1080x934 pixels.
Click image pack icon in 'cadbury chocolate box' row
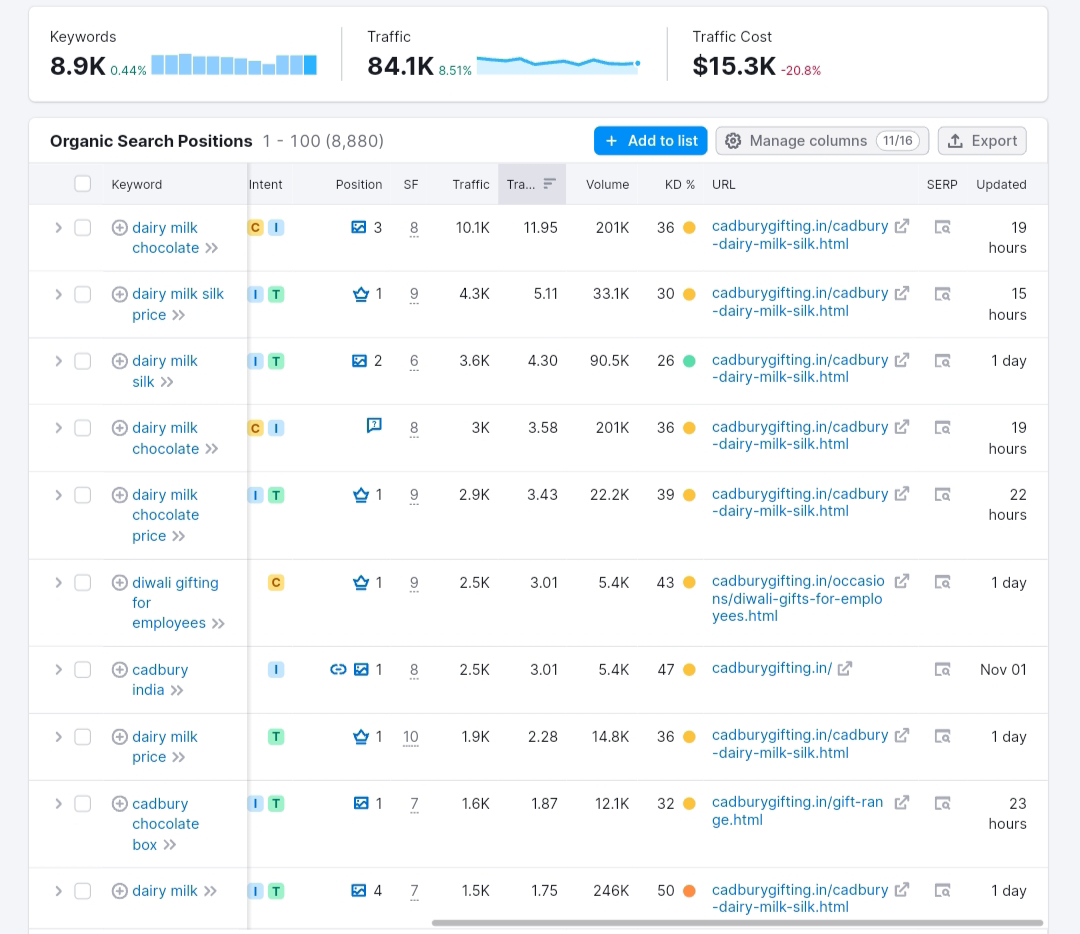361,803
